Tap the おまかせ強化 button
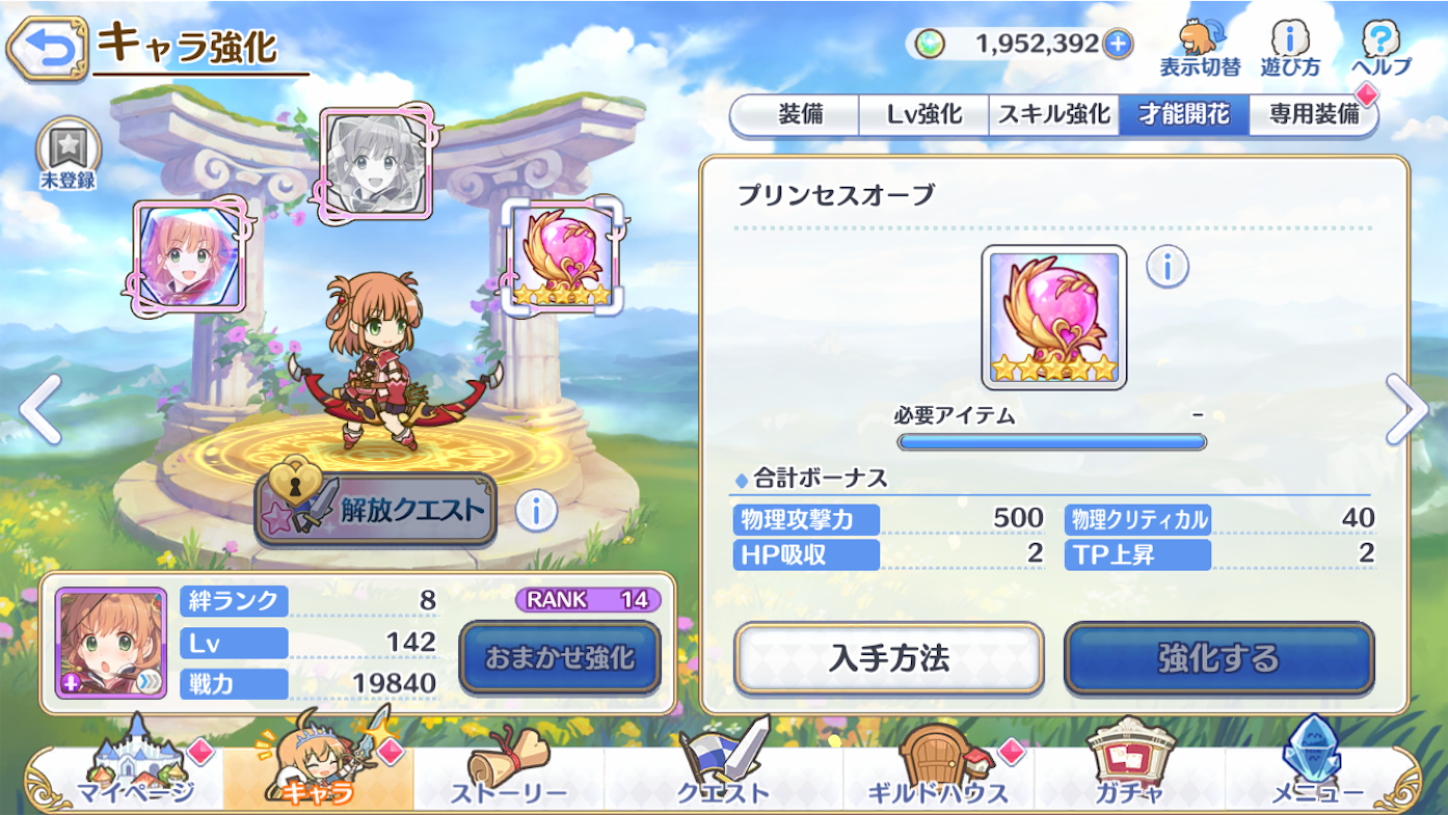The image size is (1448, 815). pos(560,658)
